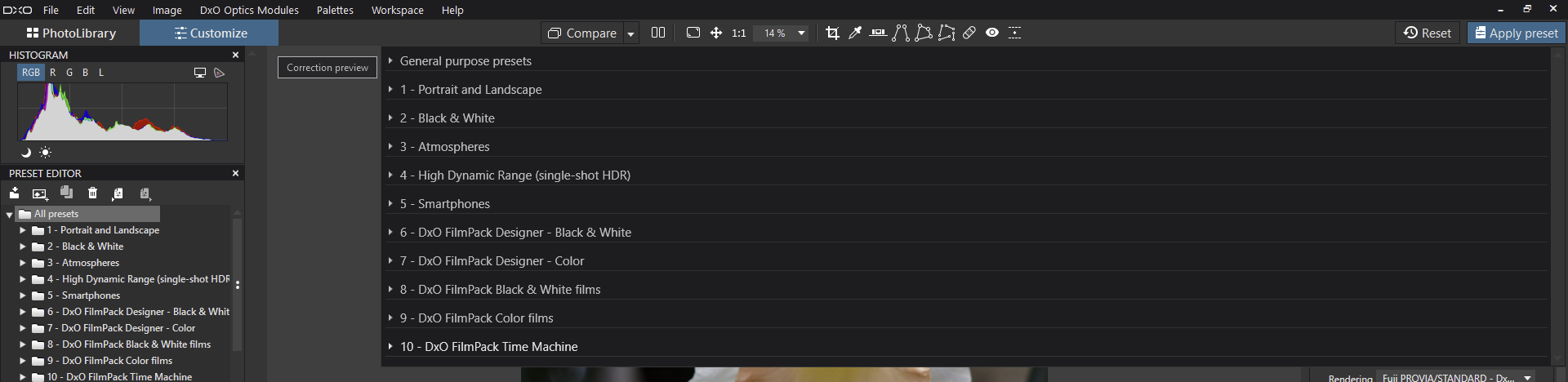Viewport: 1568px width, 382px height.
Task: Open the Rendering Fuji PROVIA dropdown
Action: click(1456, 378)
